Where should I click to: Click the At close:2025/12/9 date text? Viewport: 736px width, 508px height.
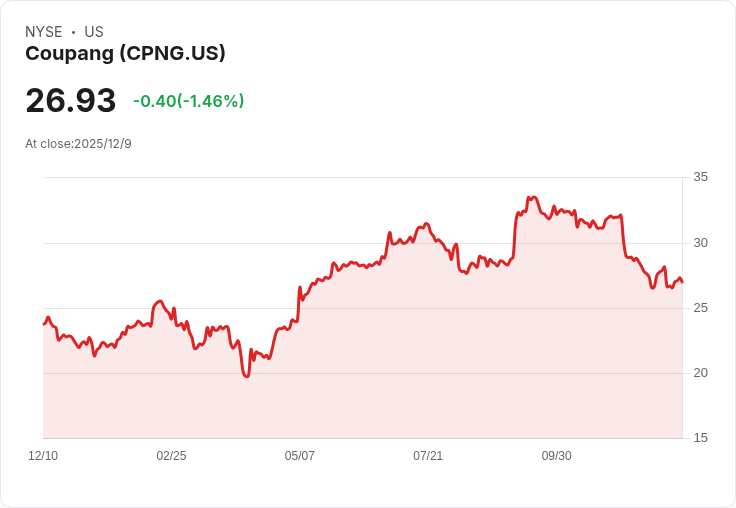click(78, 144)
